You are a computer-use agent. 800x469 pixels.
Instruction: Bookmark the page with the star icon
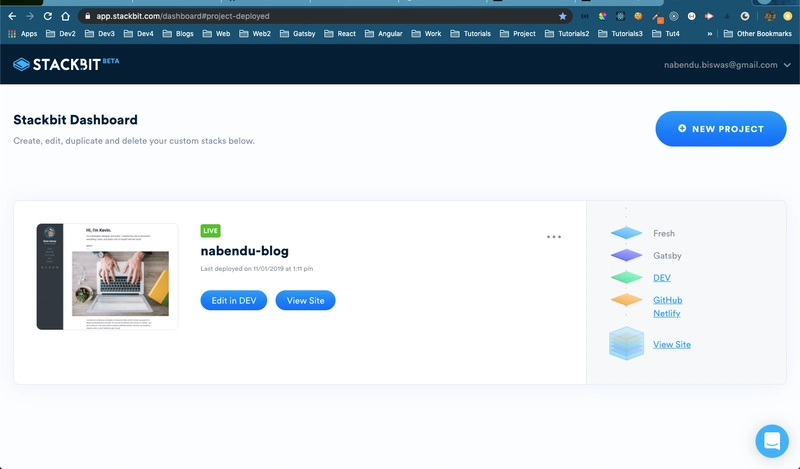[563, 16]
